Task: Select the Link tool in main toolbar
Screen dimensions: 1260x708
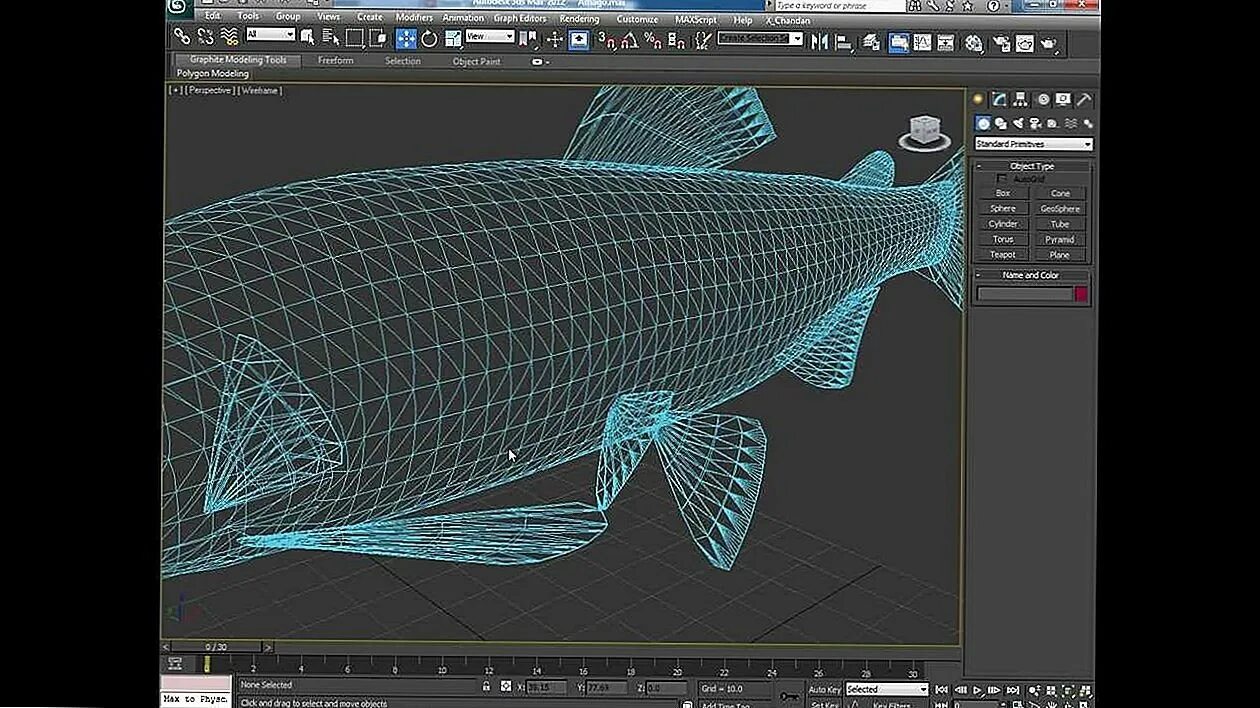Action: point(181,37)
